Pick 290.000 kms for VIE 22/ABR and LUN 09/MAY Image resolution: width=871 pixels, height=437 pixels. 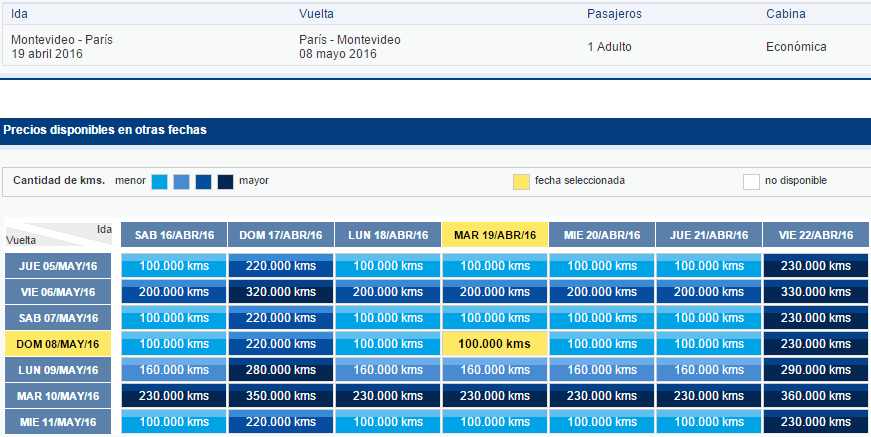point(815,370)
